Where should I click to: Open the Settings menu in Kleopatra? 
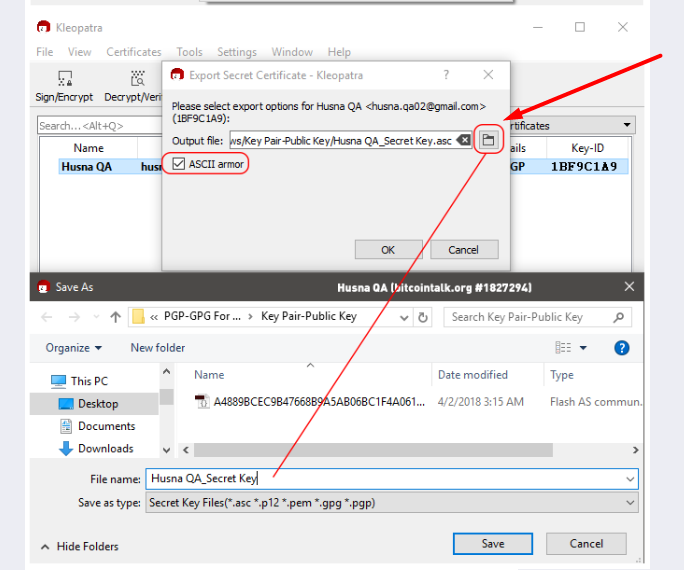pyautogui.click(x=237, y=52)
